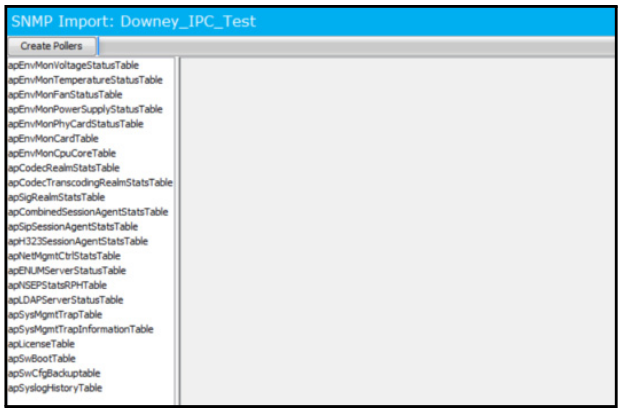Select apEnvMonCpuCoreTable entry
622x413 pixels.
pyautogui.click(x=62, y=153)
